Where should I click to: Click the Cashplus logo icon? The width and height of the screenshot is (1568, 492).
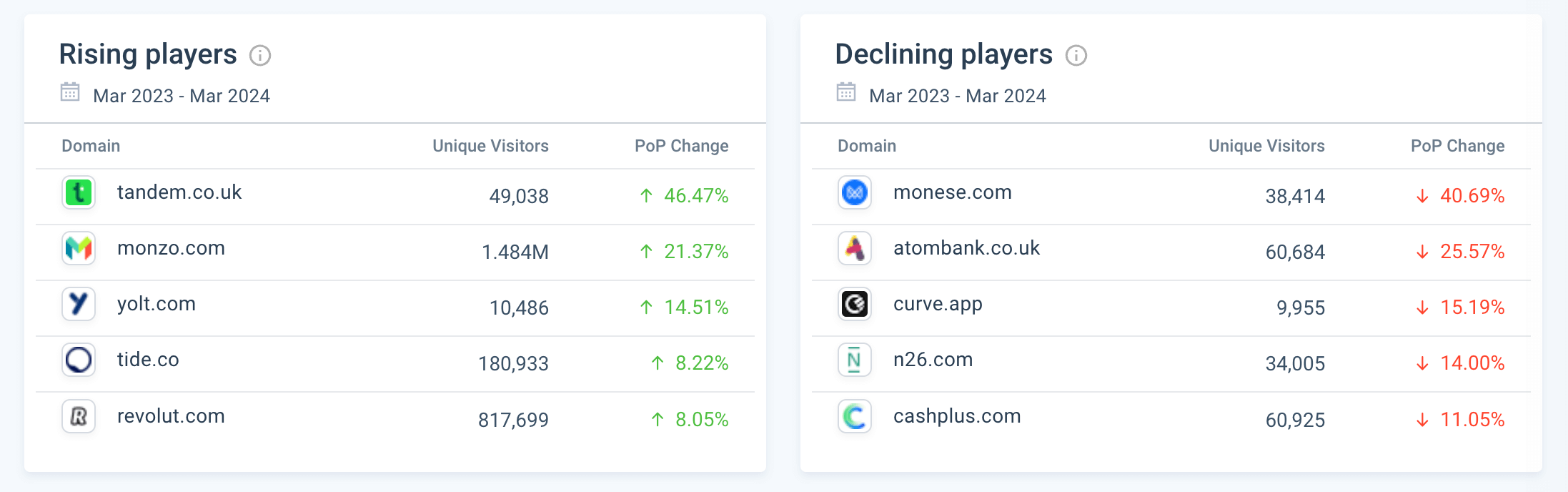click(854, 416)
